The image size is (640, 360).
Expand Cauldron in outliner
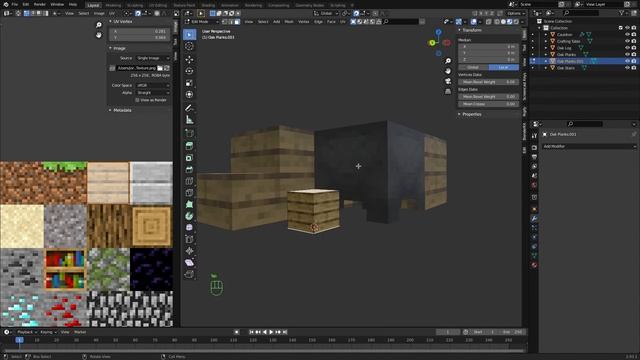coord(546,35)
